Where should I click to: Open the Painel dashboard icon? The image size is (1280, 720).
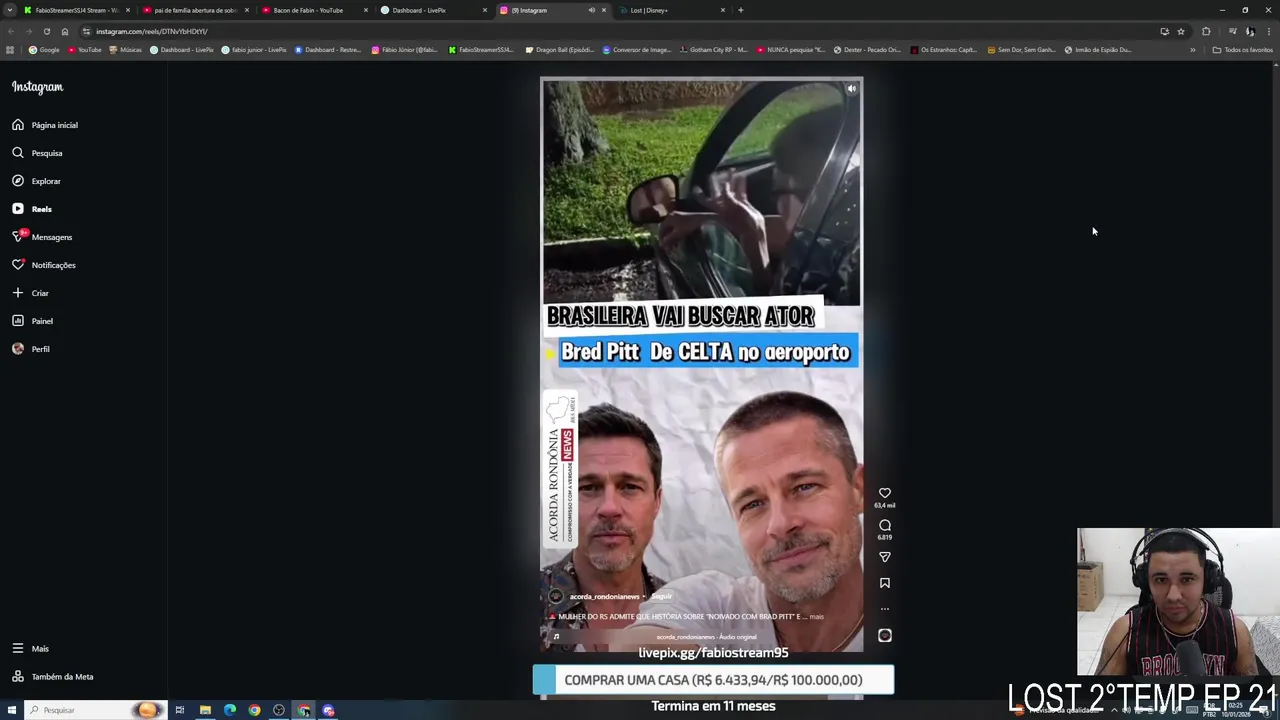point(18,321)
